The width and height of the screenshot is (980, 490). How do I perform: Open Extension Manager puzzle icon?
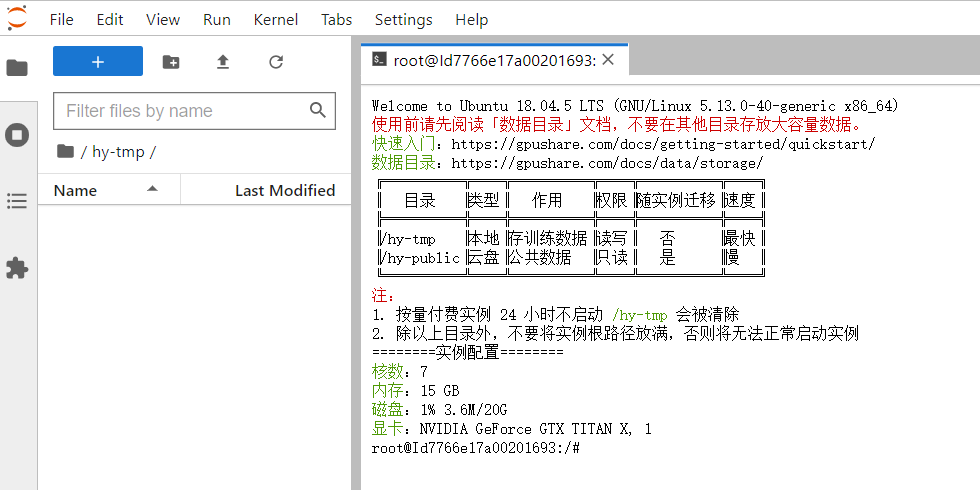pyautogui.click(x=17, y=268)
